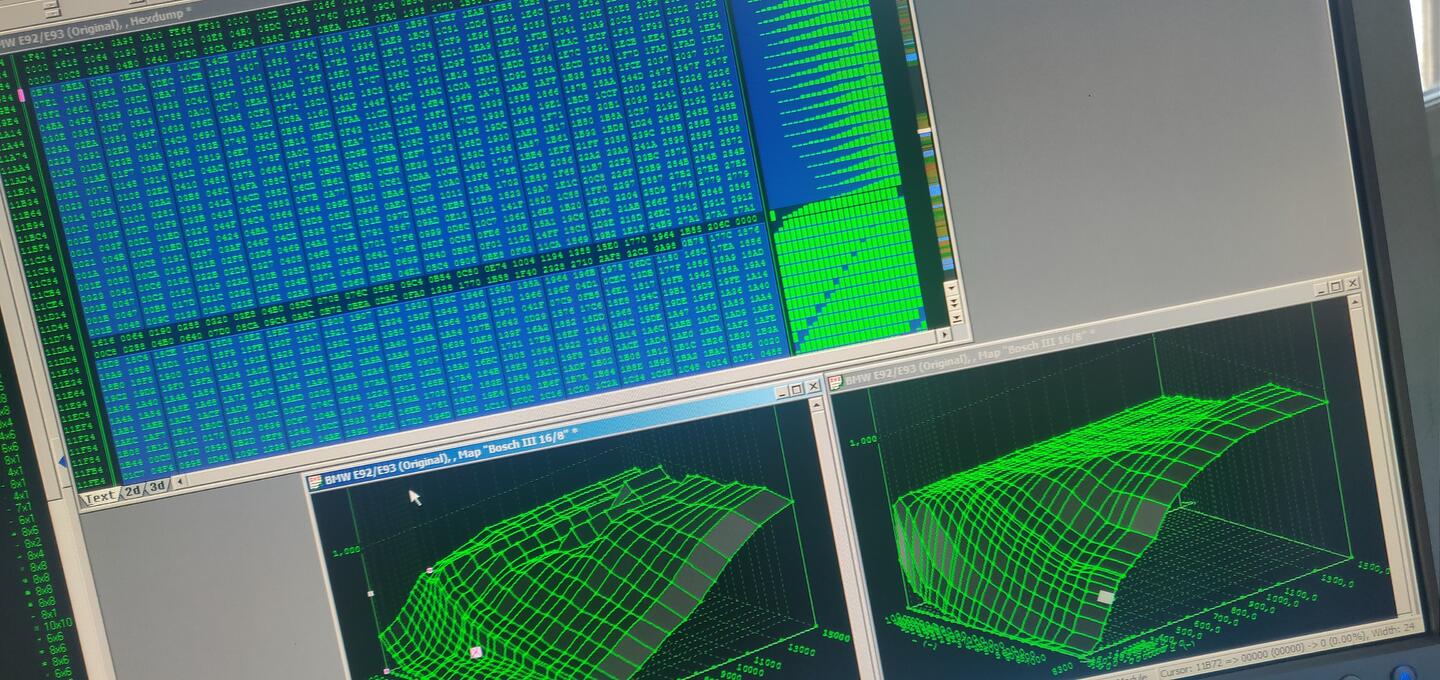Maximize the left Bosch III map window
Image resolution: width=1440 pixels, height=680 pixels.
[x=797, y=389]
